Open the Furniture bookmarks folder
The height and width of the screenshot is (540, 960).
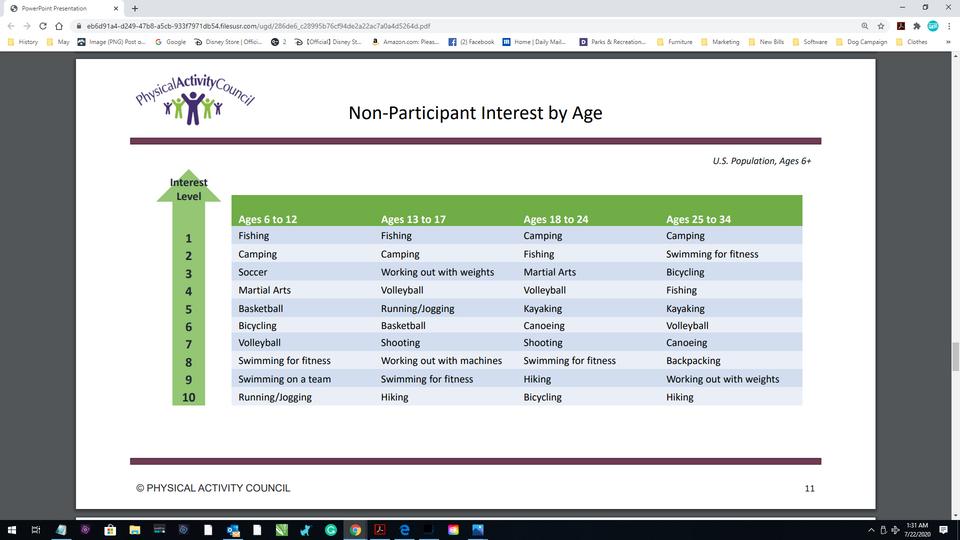pos(674,42)
